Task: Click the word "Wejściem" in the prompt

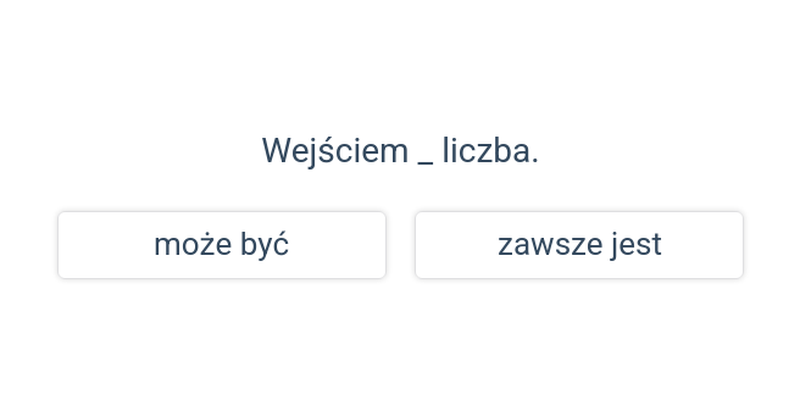Action: point(335,151)
